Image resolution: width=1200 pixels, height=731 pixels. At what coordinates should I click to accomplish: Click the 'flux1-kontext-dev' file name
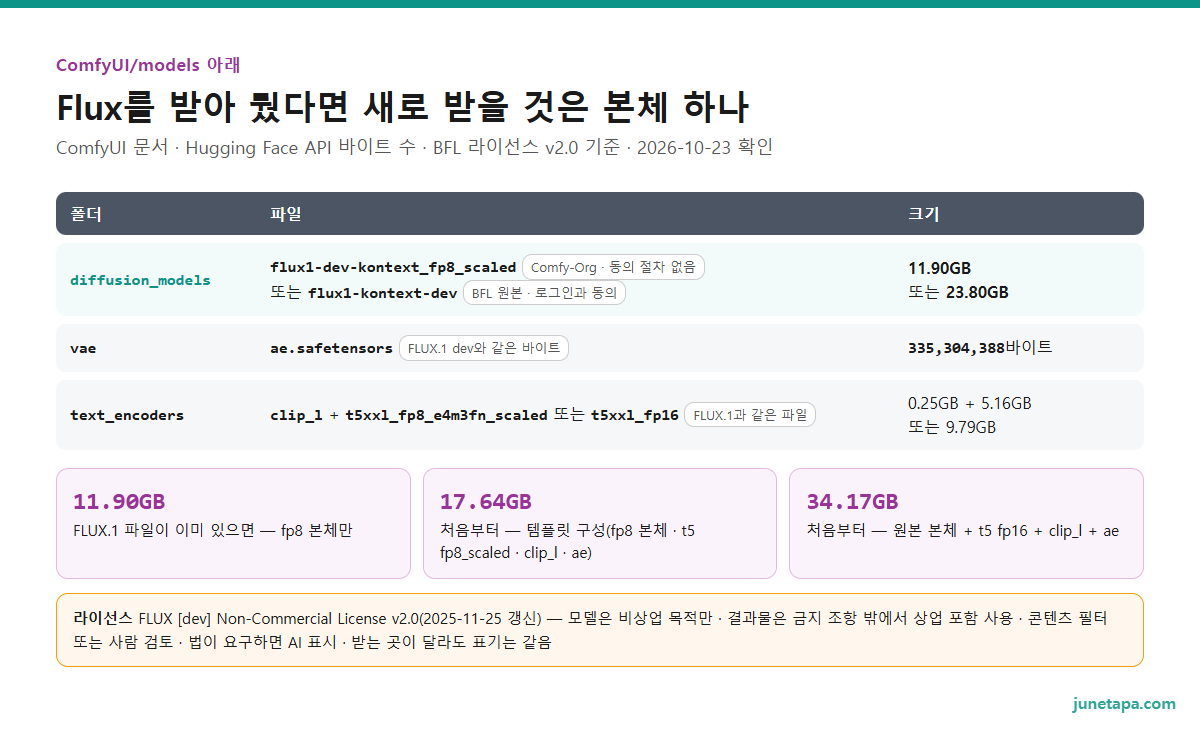point(382,293)
